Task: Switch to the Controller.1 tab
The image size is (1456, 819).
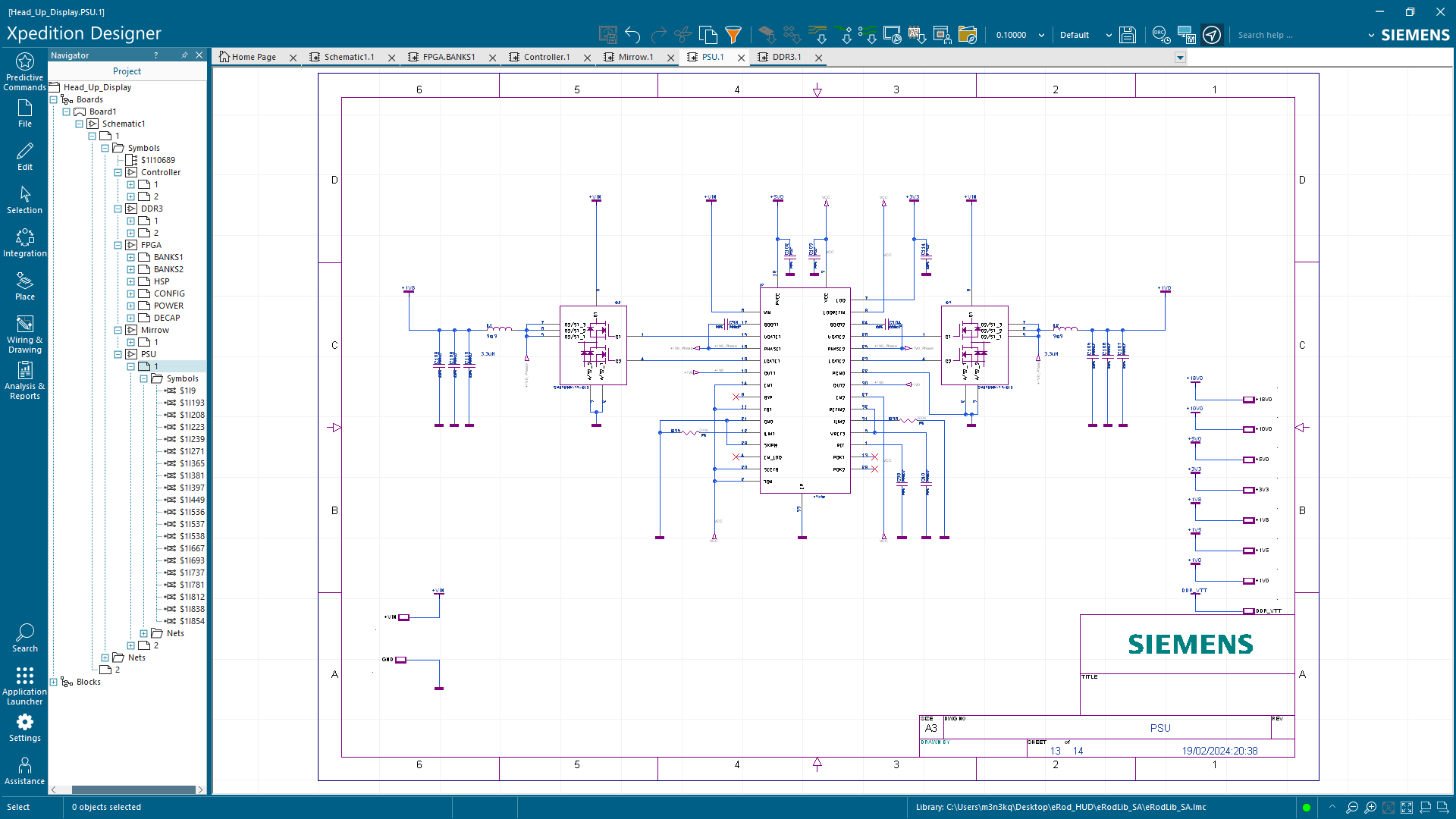Action: [x=546, y=57]
